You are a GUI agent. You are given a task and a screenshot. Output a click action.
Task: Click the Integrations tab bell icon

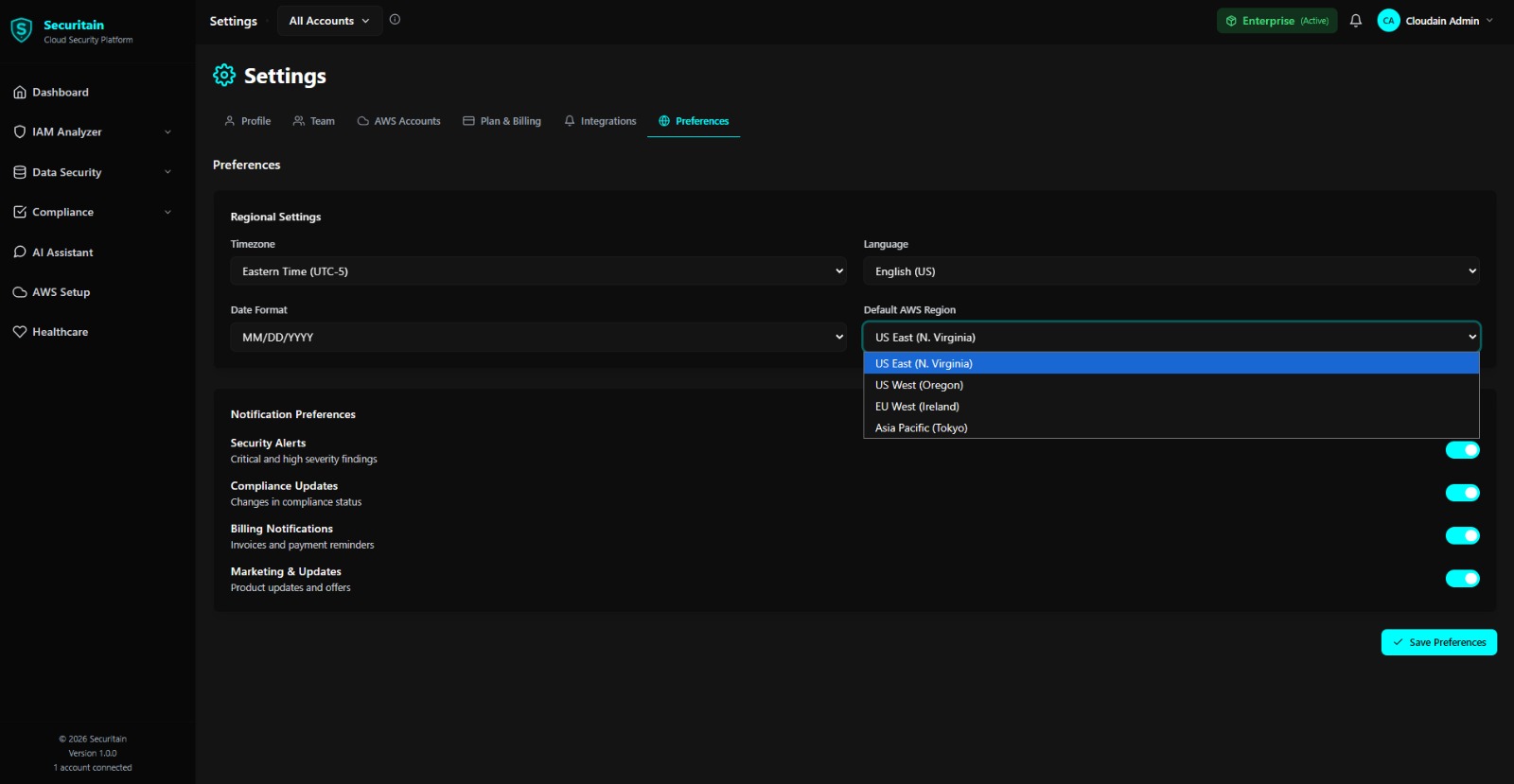570,121
